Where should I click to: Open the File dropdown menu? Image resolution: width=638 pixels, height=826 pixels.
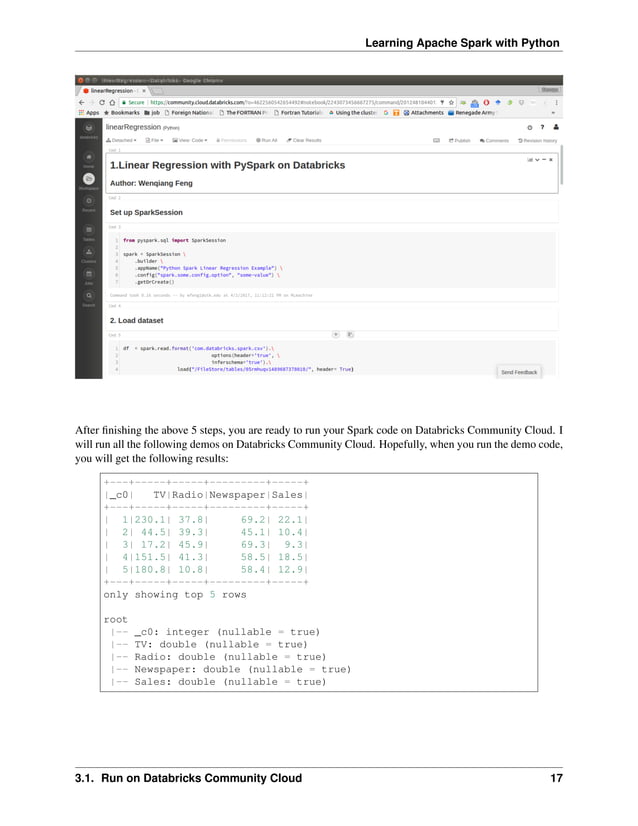tap(154, 141)
